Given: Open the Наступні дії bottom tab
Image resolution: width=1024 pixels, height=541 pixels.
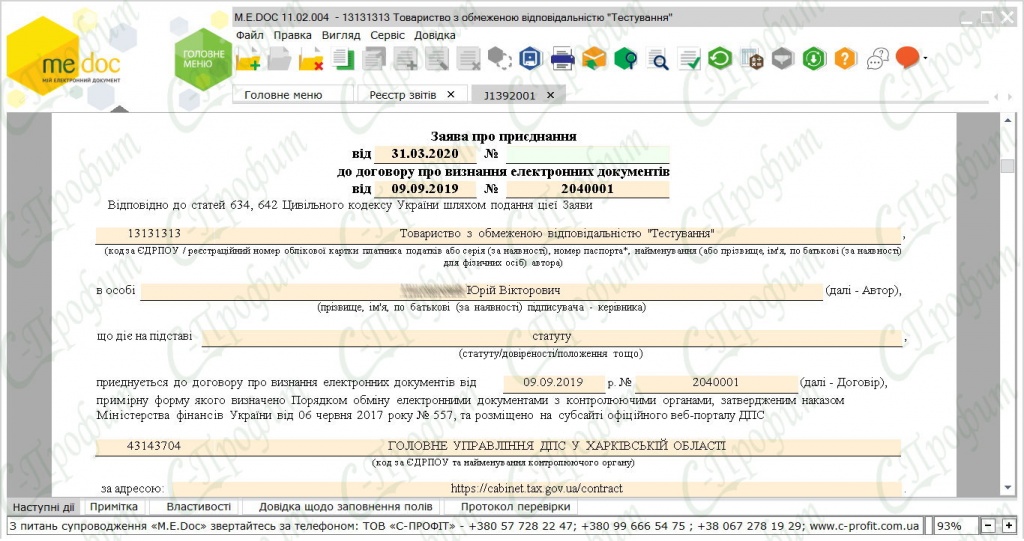Looking at the screenshot, I should click(44, 507).
